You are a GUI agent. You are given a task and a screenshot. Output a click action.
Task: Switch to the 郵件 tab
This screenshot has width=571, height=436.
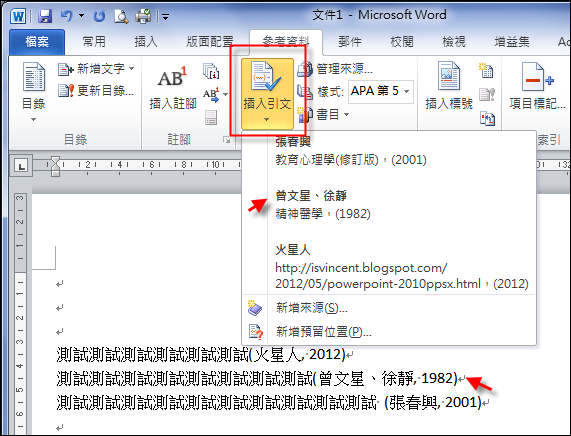click(x=350, y=42)
